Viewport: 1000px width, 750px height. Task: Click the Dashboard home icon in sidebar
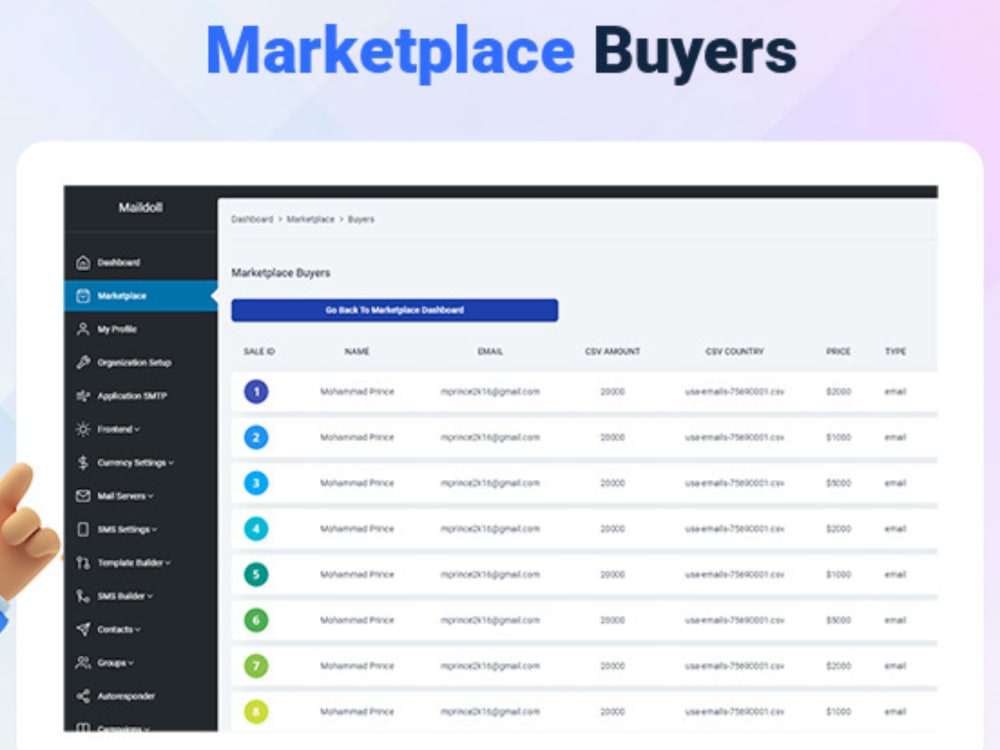click(x=83, y=263)
